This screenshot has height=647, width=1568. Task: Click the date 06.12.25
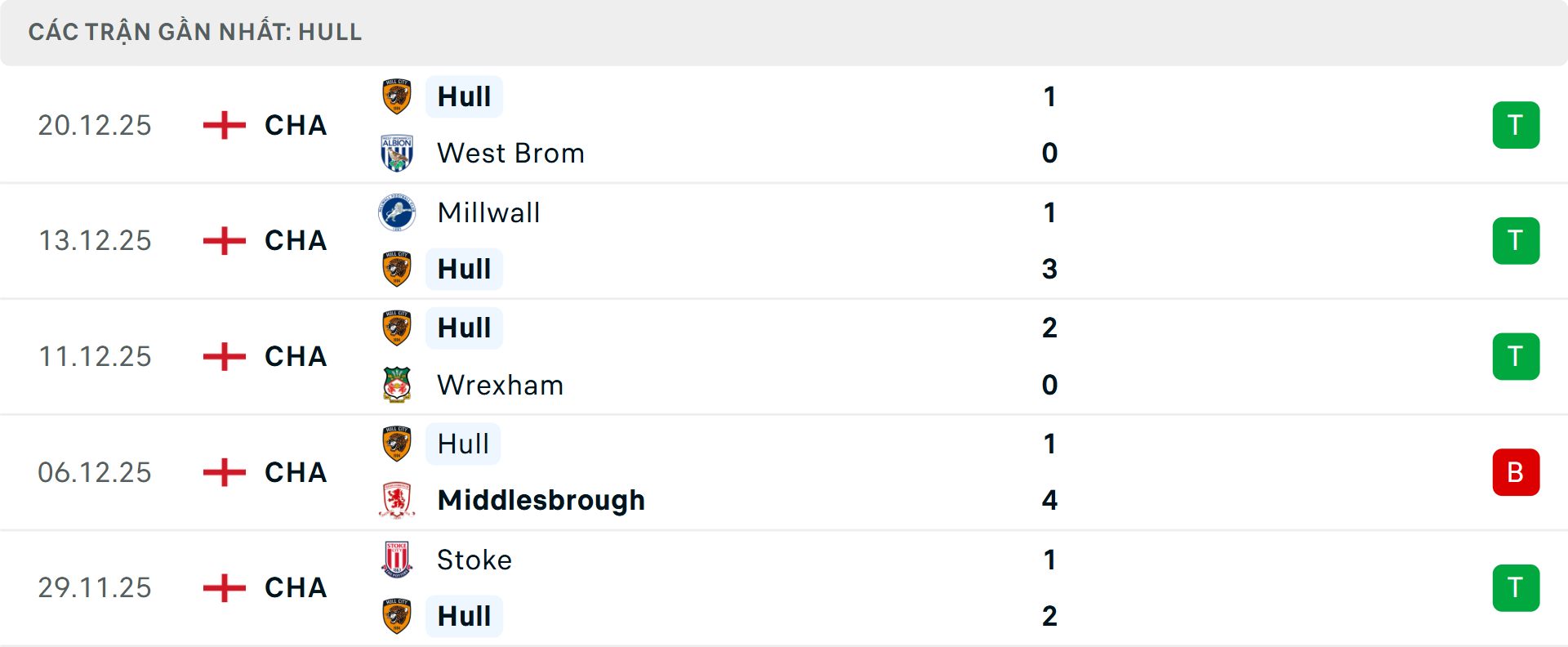[95, 472]
